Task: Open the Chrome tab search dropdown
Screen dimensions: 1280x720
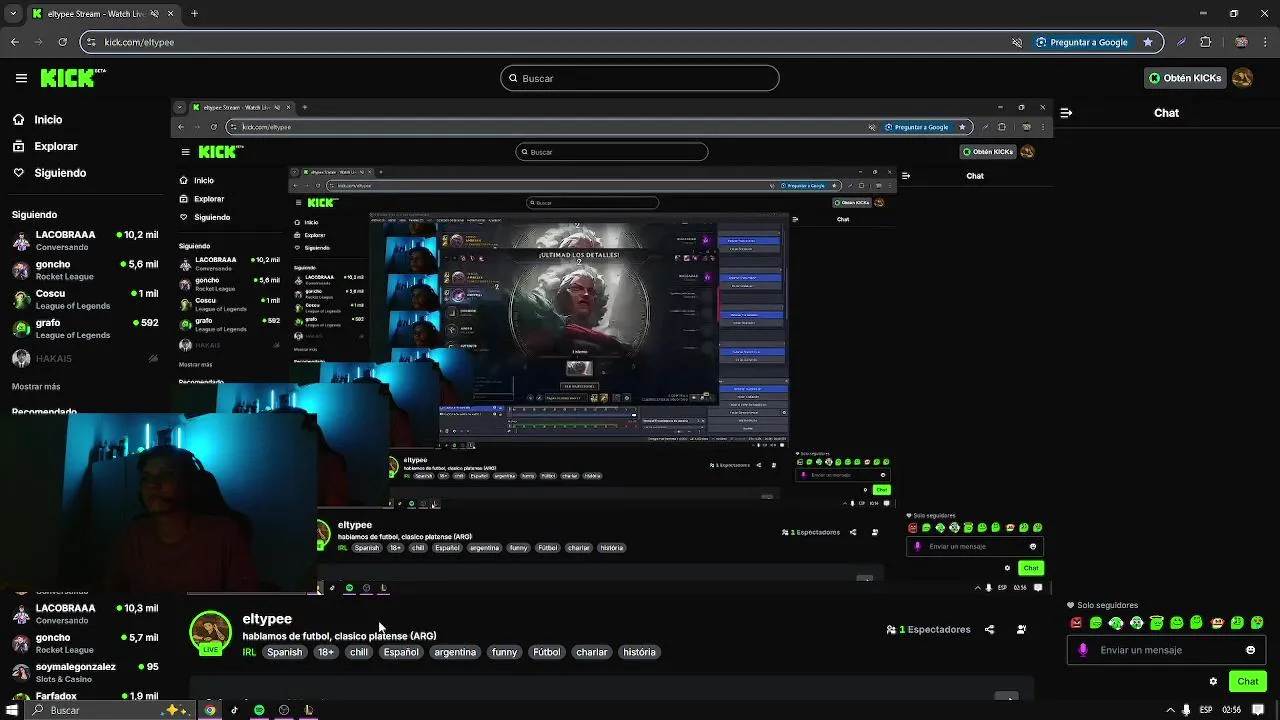Action: coord(13,14)
